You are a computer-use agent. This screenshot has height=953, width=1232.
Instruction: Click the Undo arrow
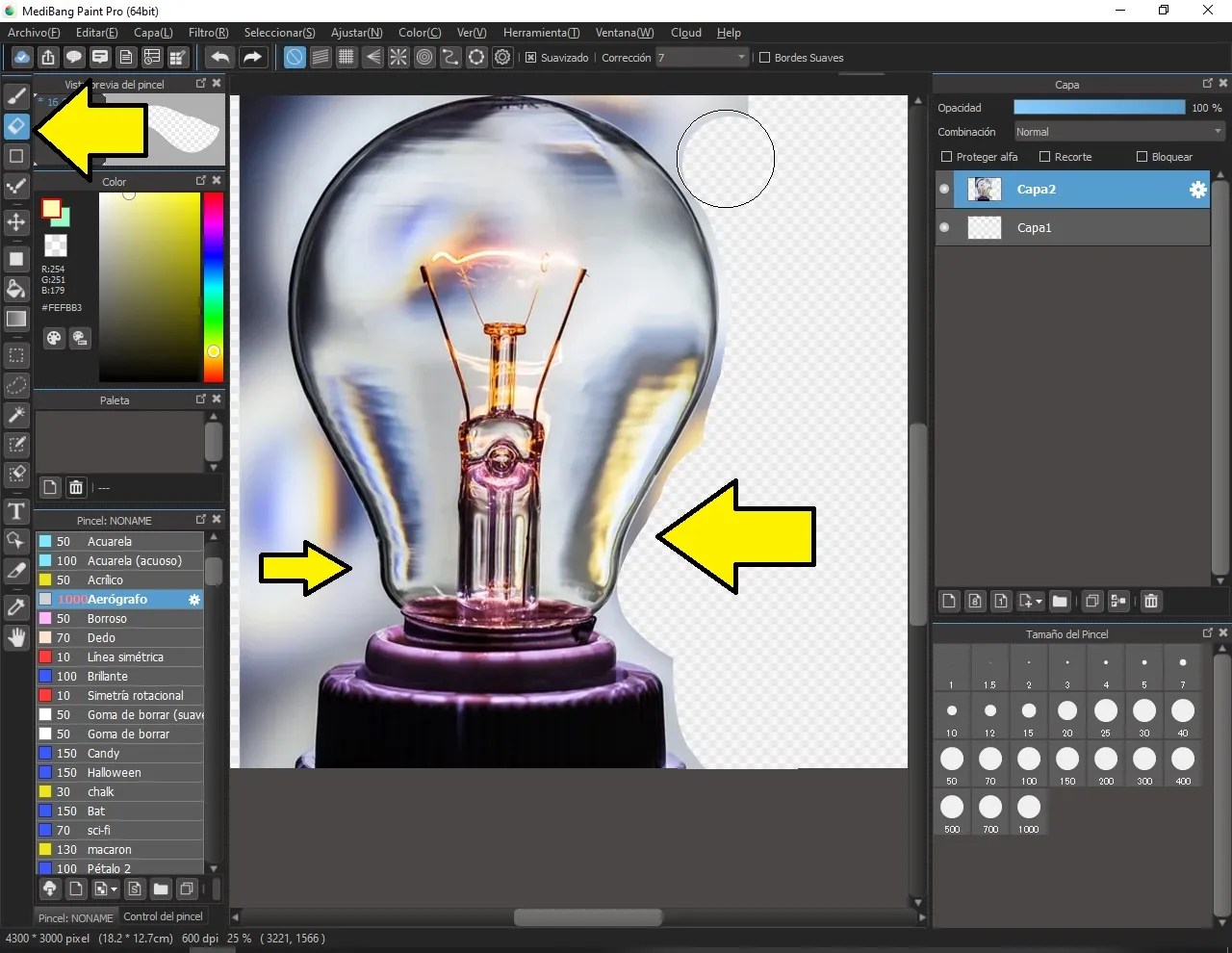coord(220,57)
